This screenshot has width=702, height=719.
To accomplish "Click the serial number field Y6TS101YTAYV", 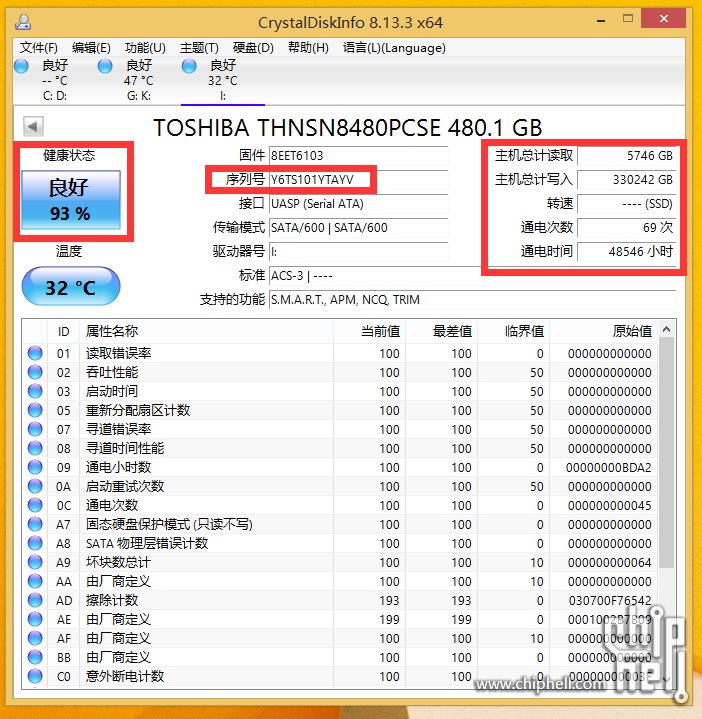I will (358, 180).
